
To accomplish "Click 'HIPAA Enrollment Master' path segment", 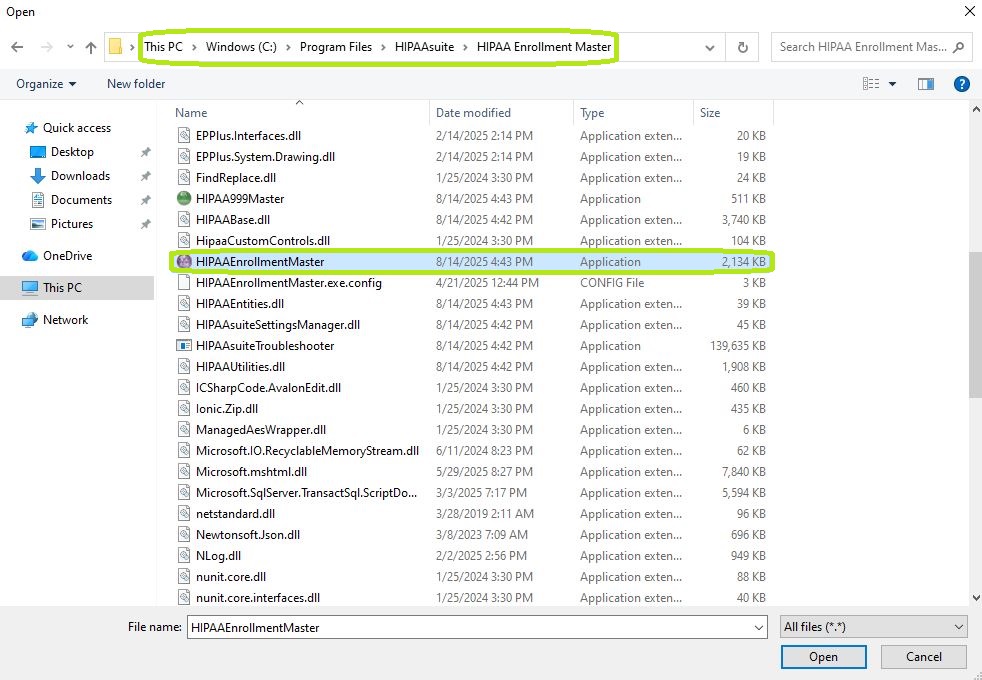I will [x=544, y=47].
